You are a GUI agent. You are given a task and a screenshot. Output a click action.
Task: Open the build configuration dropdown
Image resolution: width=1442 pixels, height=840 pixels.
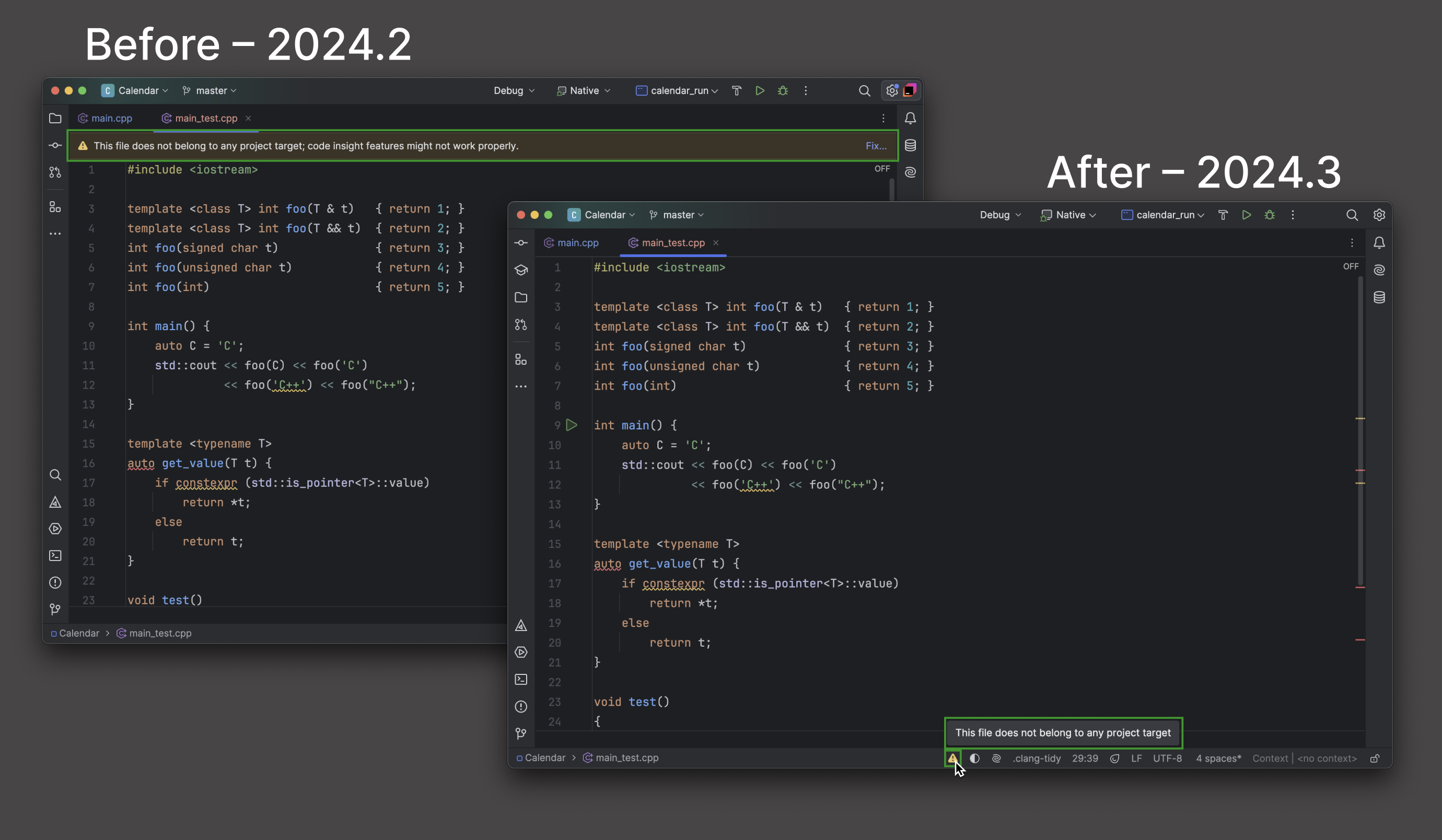point(999,215)
